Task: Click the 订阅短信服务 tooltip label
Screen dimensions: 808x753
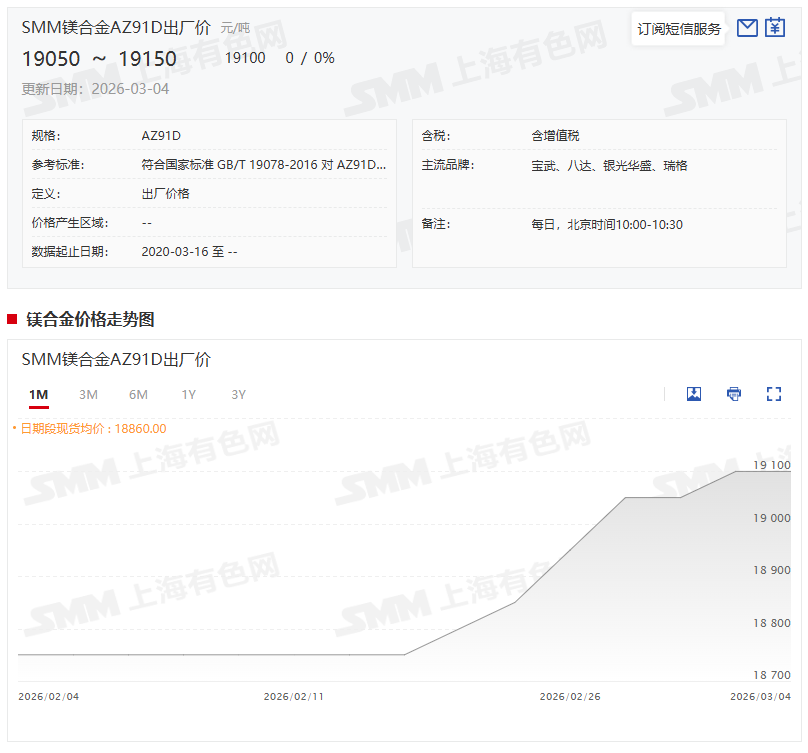Action: coord(679,29)
